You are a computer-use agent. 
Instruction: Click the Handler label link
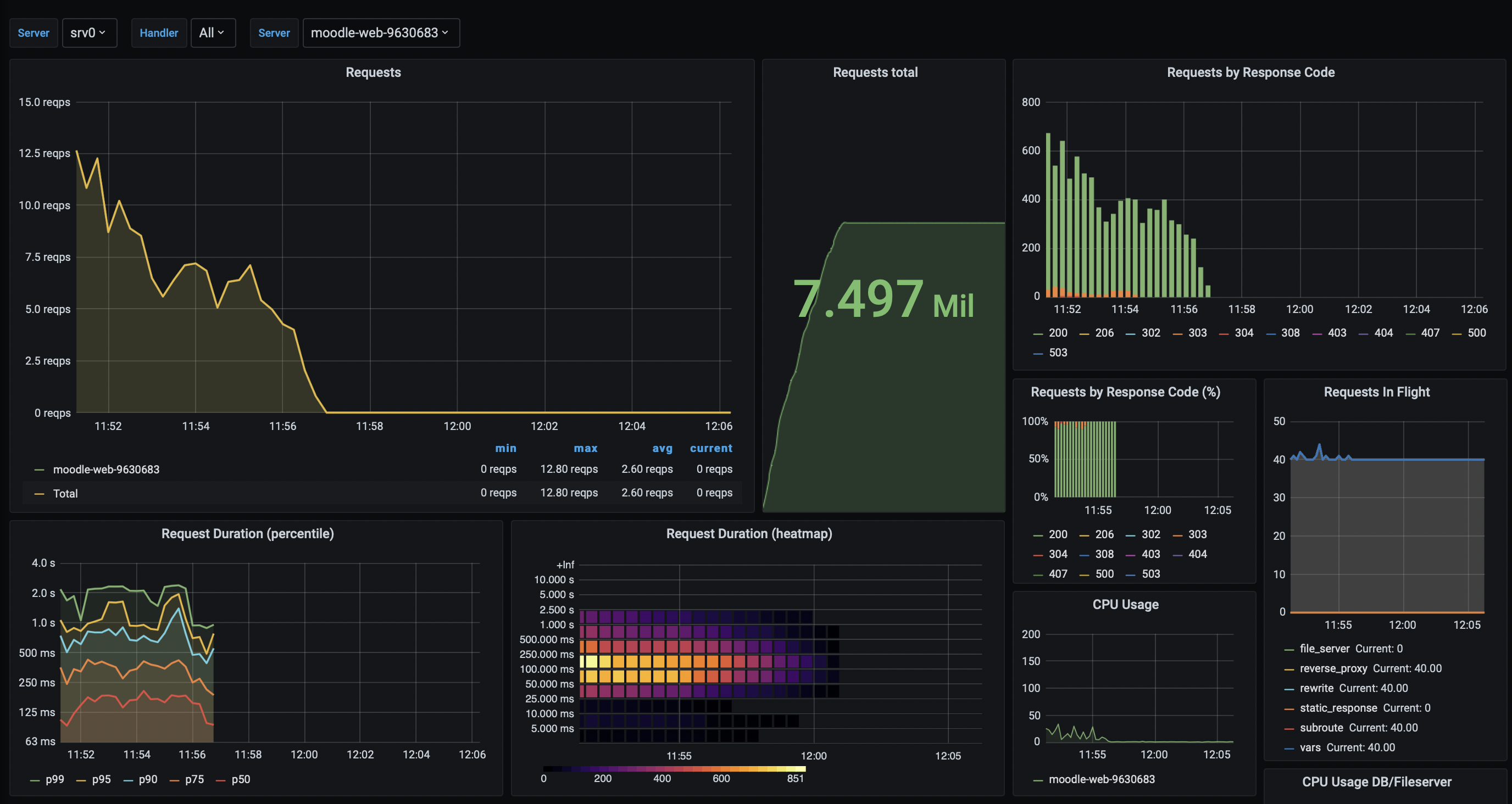click(158, 33)
